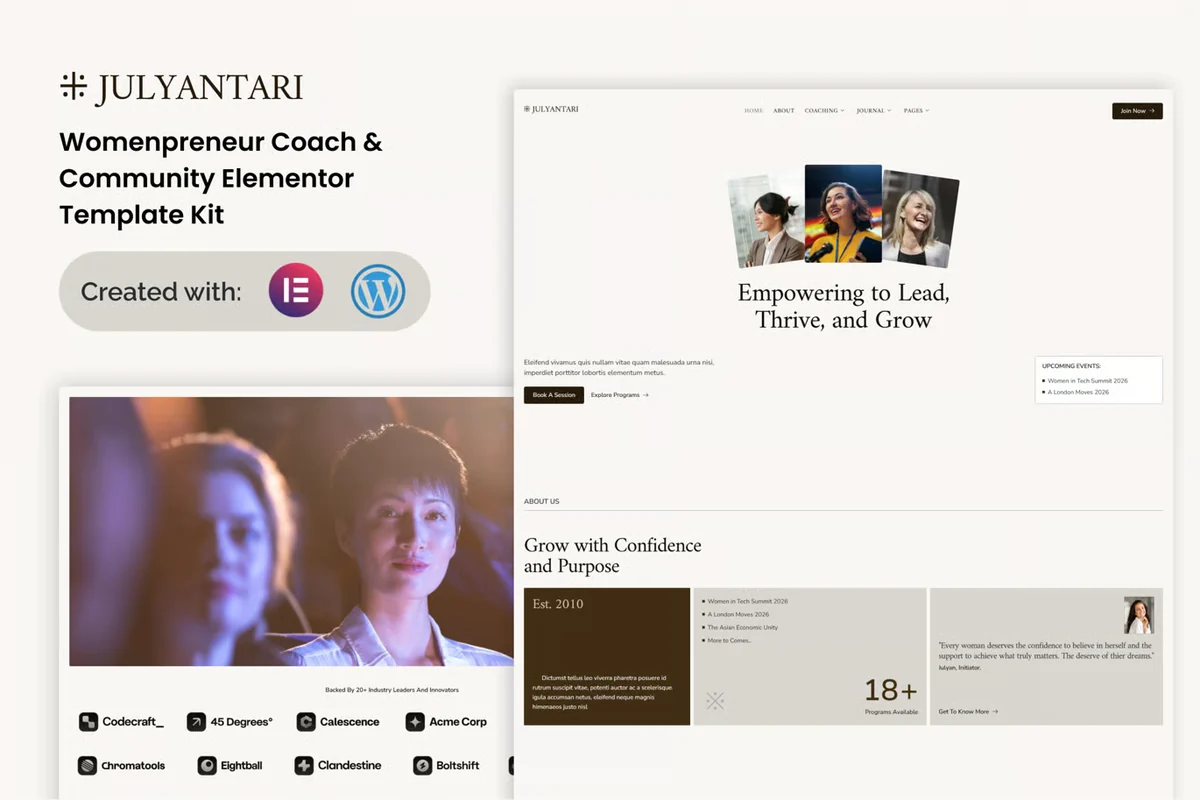Click "Backed By 20+ Industry Leaders And Innovators"
The width and height of the screenshot is (1200, 800).
(392, 690)
